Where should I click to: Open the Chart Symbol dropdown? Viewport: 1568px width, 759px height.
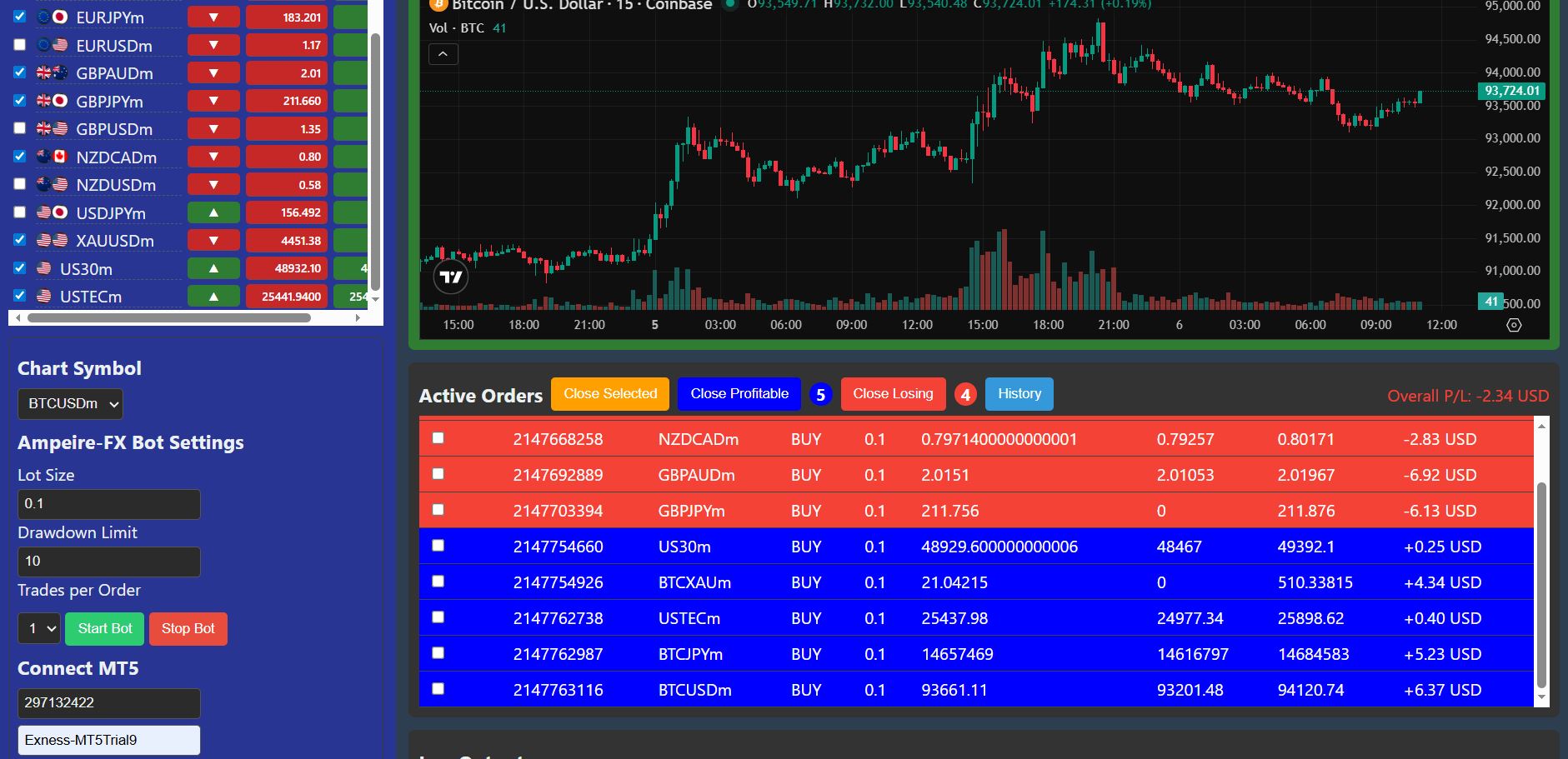(x=70, y=404)
